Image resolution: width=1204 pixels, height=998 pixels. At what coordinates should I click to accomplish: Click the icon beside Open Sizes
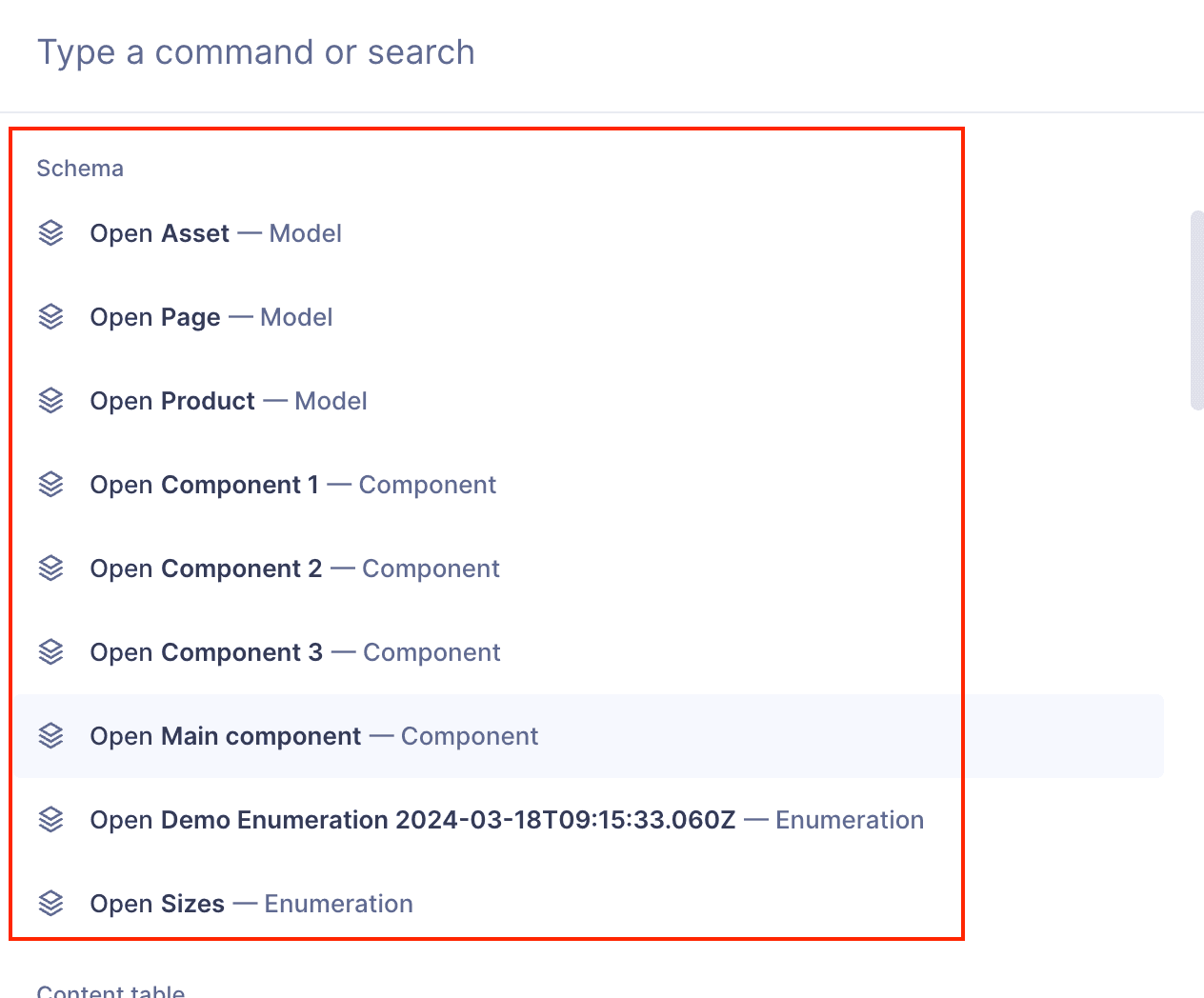point(51,903)
